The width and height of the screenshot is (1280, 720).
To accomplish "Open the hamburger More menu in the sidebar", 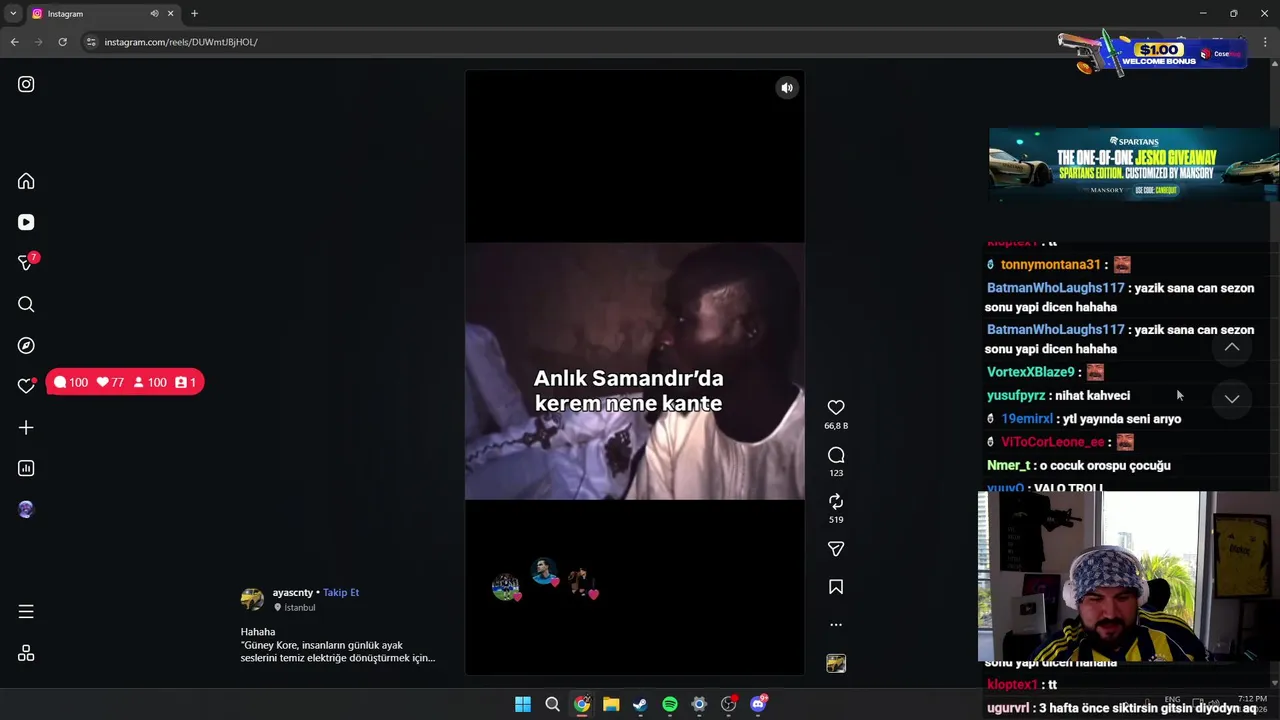I will (26, 611).
